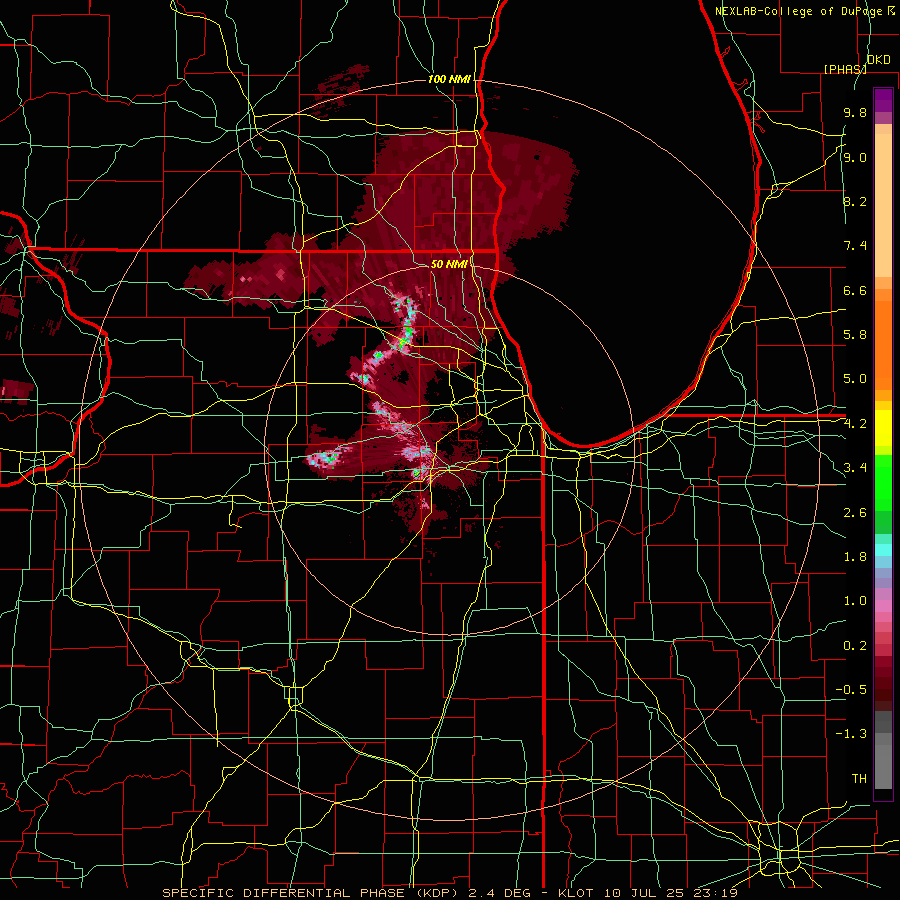Click the [PHAS] legend heading
Viewport: 900px width, 900px height.
click(845, 69)
